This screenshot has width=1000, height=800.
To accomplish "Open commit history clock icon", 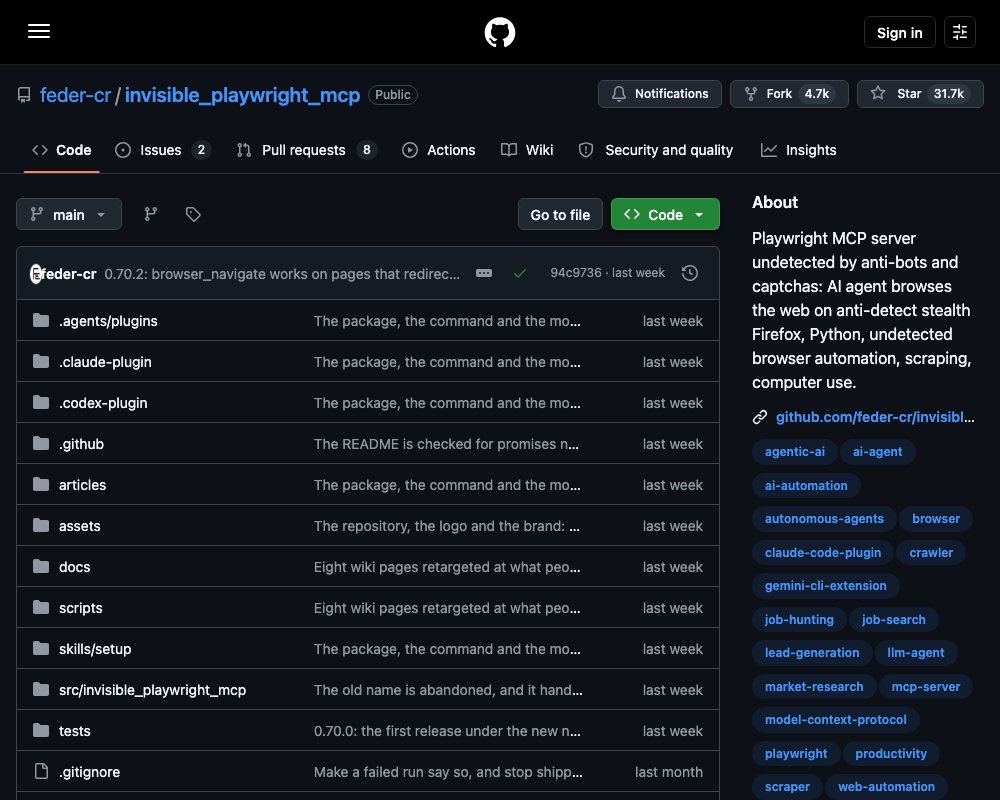I will click(689, 273).
